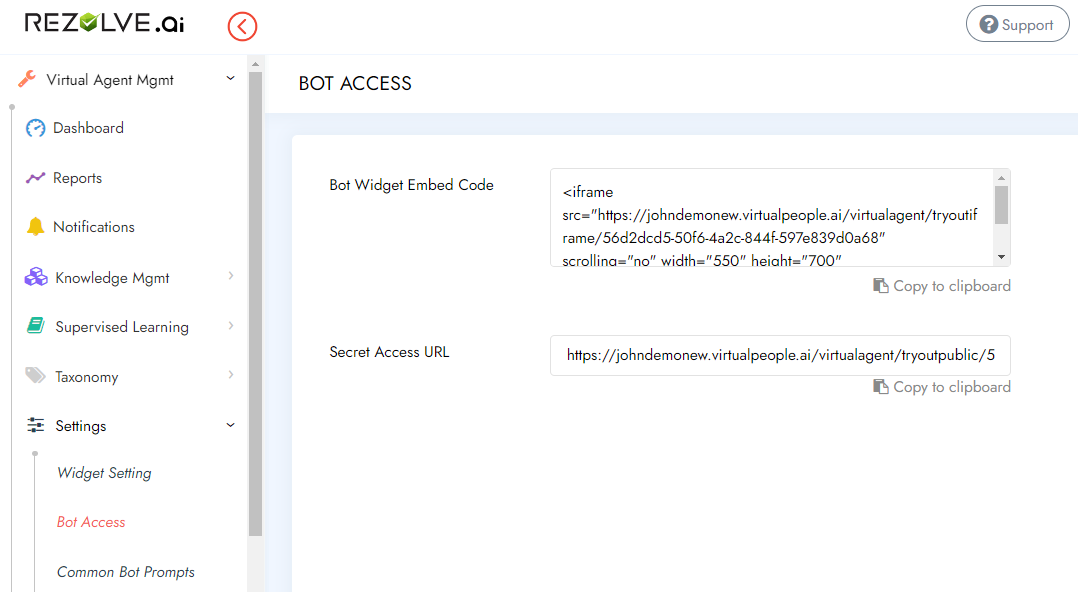Expand the Supervised Learning submenu arrow
The height and width of the screenshot is (592, 1078).
[x=231, y=325]
